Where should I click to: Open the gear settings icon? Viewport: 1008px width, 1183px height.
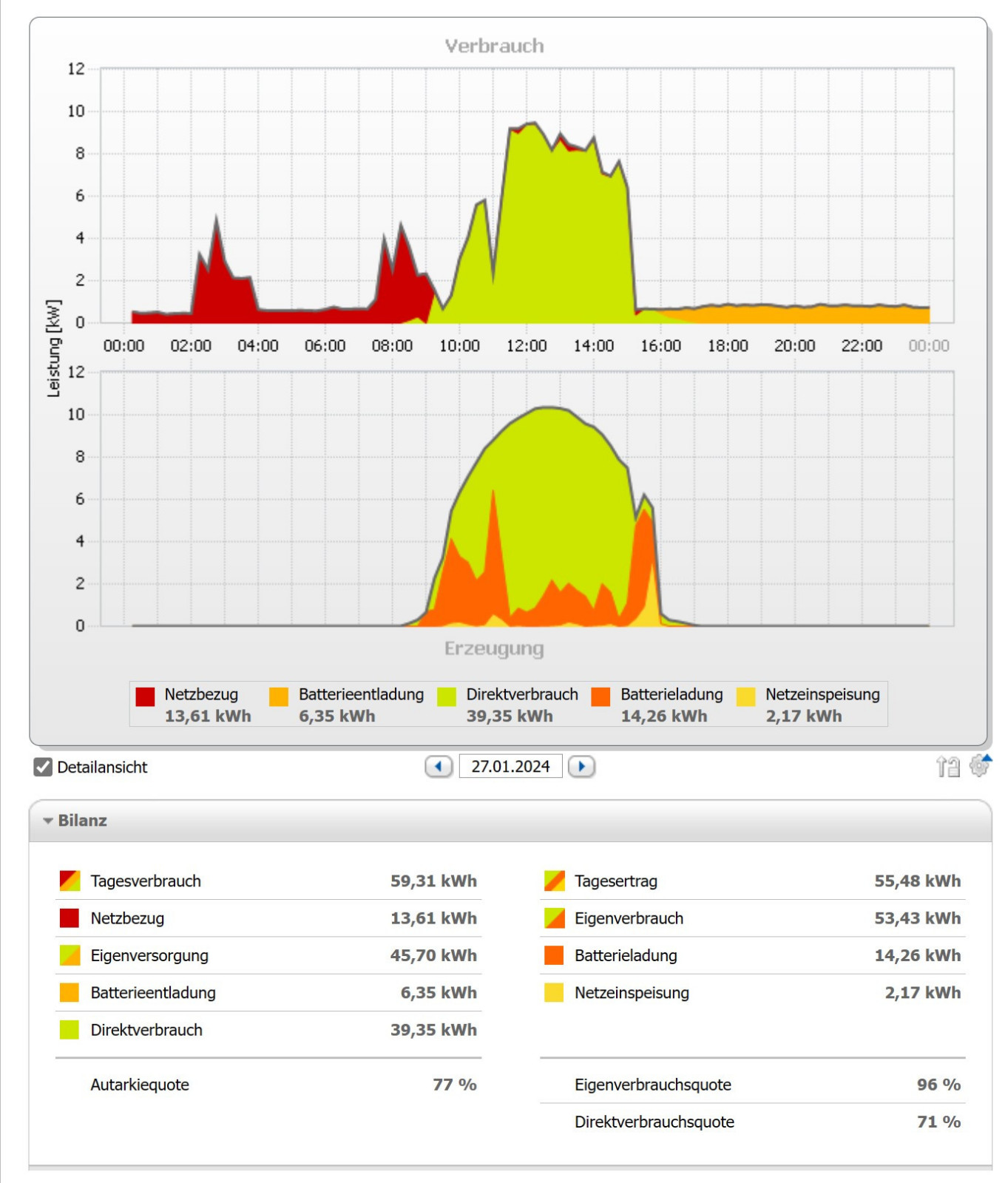coord(978,767)
